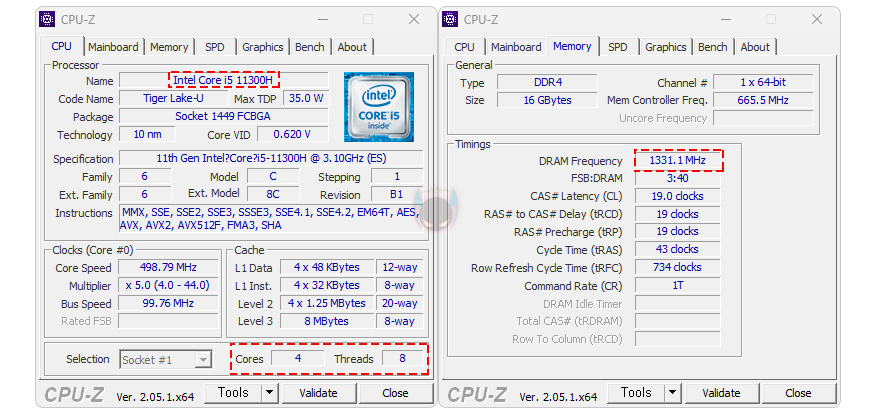Click CPU-Z app icon in left window title bar
Screen dimensions: 880x413
click(x=47, y=19)
